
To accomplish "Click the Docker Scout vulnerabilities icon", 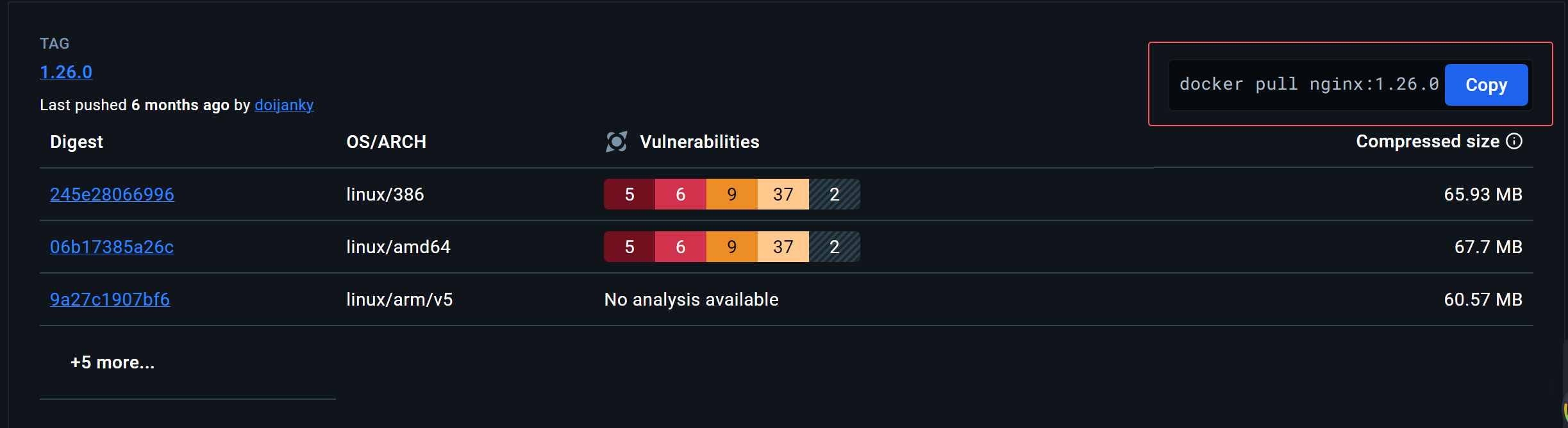I will (616, 142).
